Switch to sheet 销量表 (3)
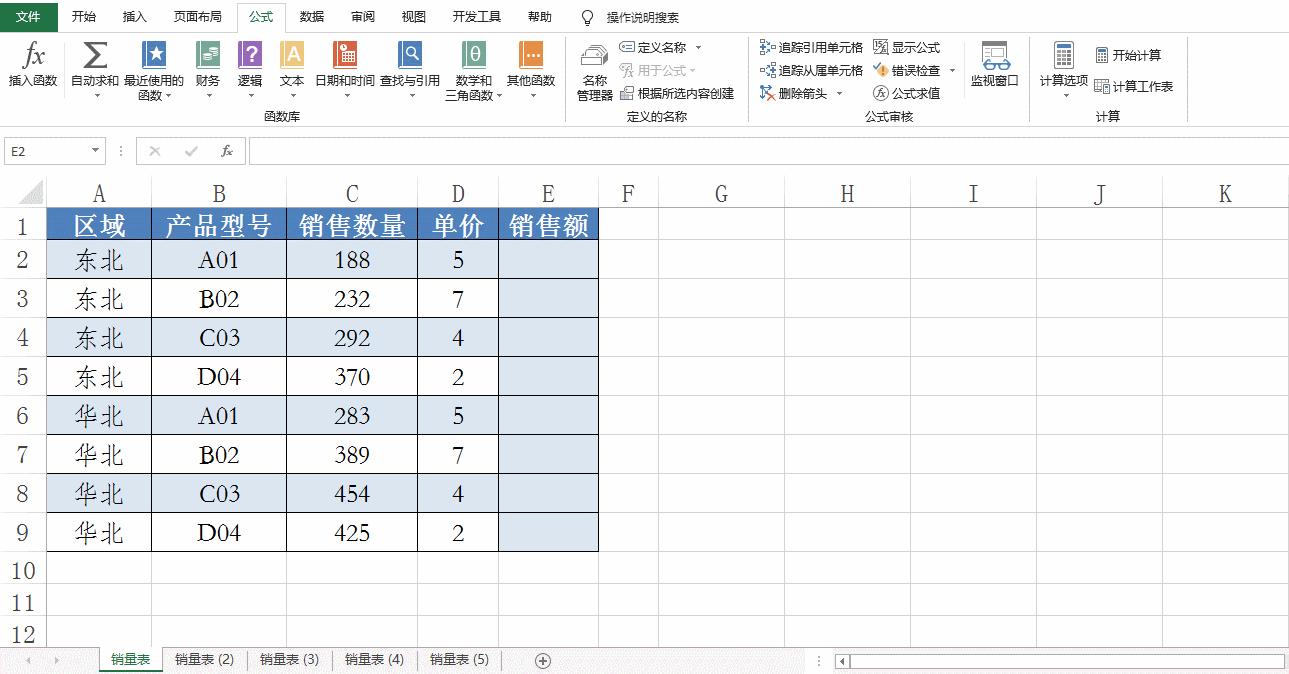 coord(288,660)
